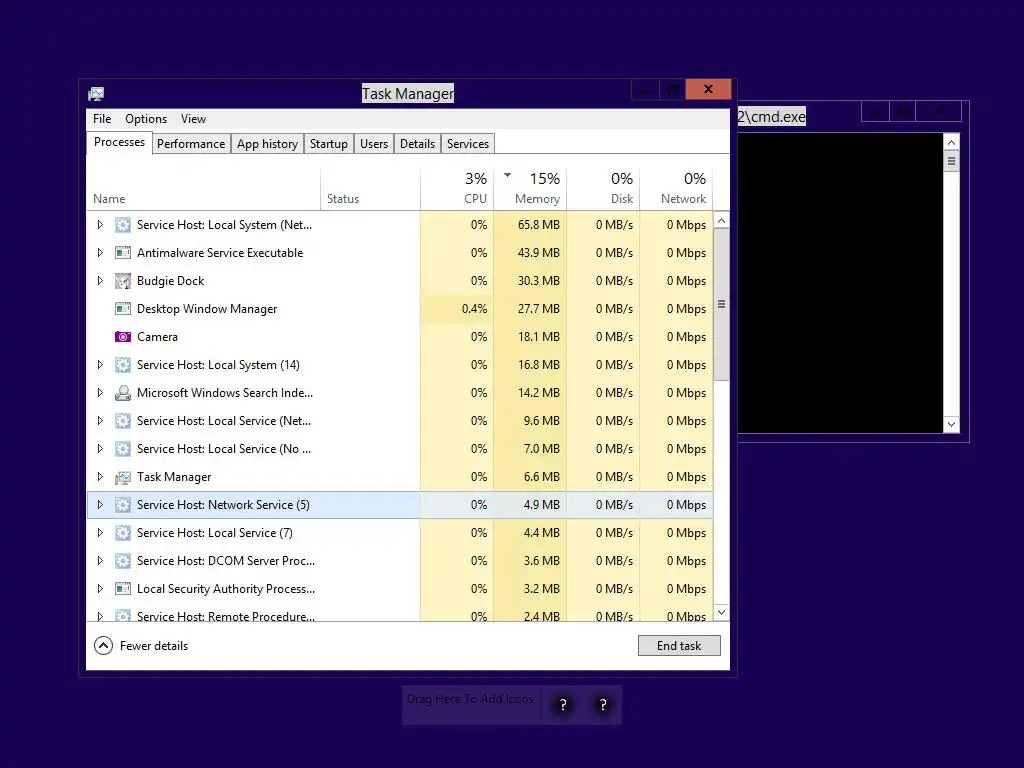Click the Budgie Dock process icon

point(123,281)
